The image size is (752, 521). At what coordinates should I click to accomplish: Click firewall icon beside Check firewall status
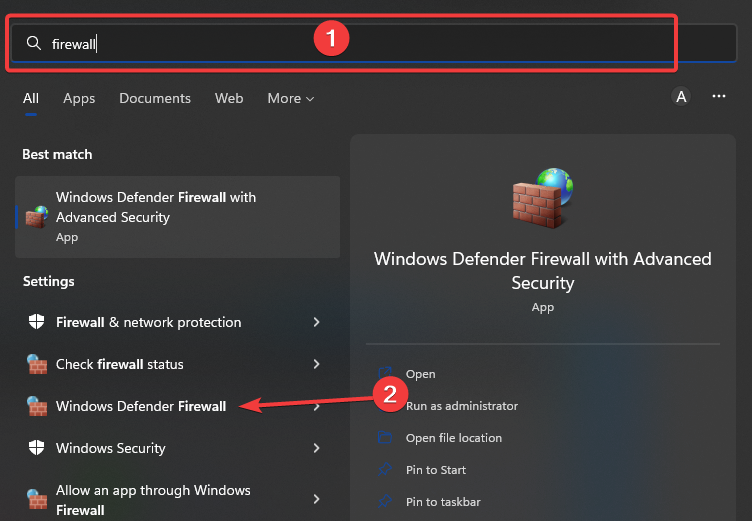click(36, 364)
